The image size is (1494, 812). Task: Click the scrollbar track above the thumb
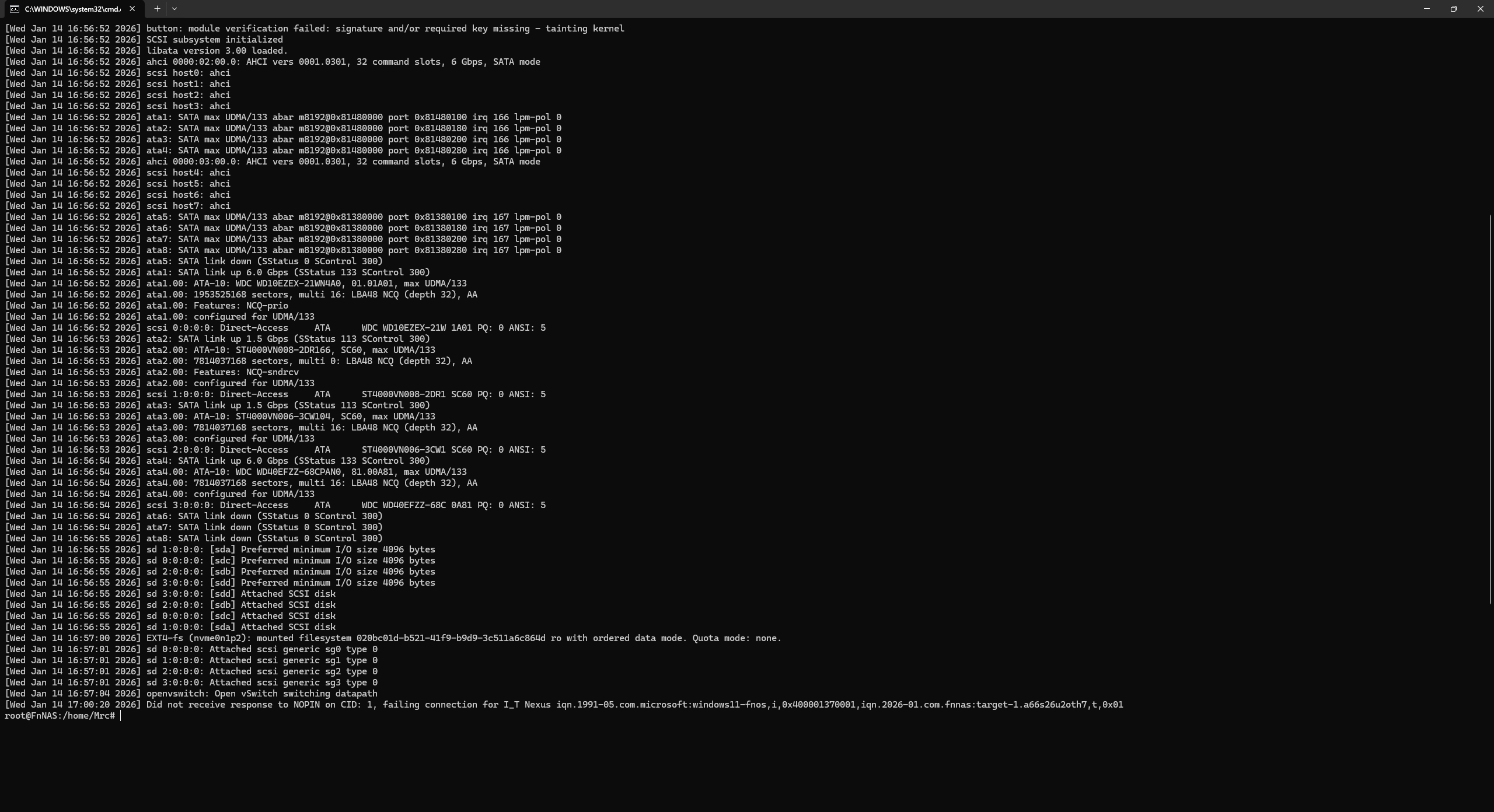pyautogui.click(x=1490, y=117)
